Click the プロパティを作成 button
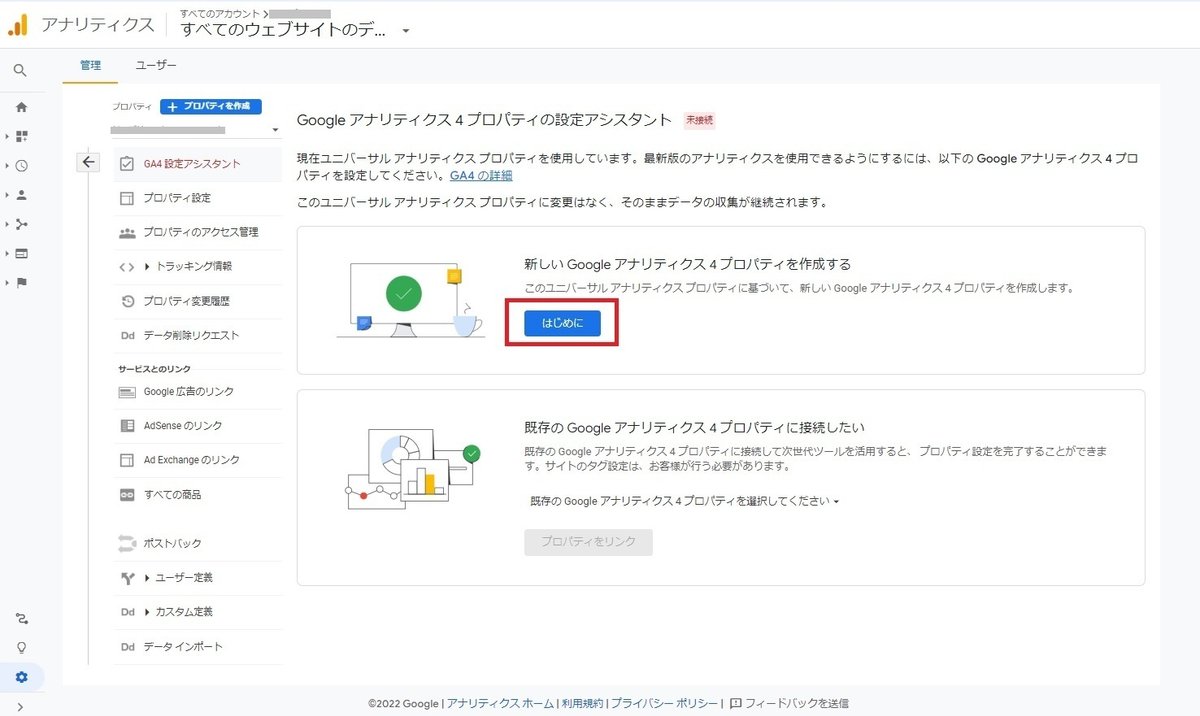The width and height of the screenshot is (1200, 716). (211, 106)
